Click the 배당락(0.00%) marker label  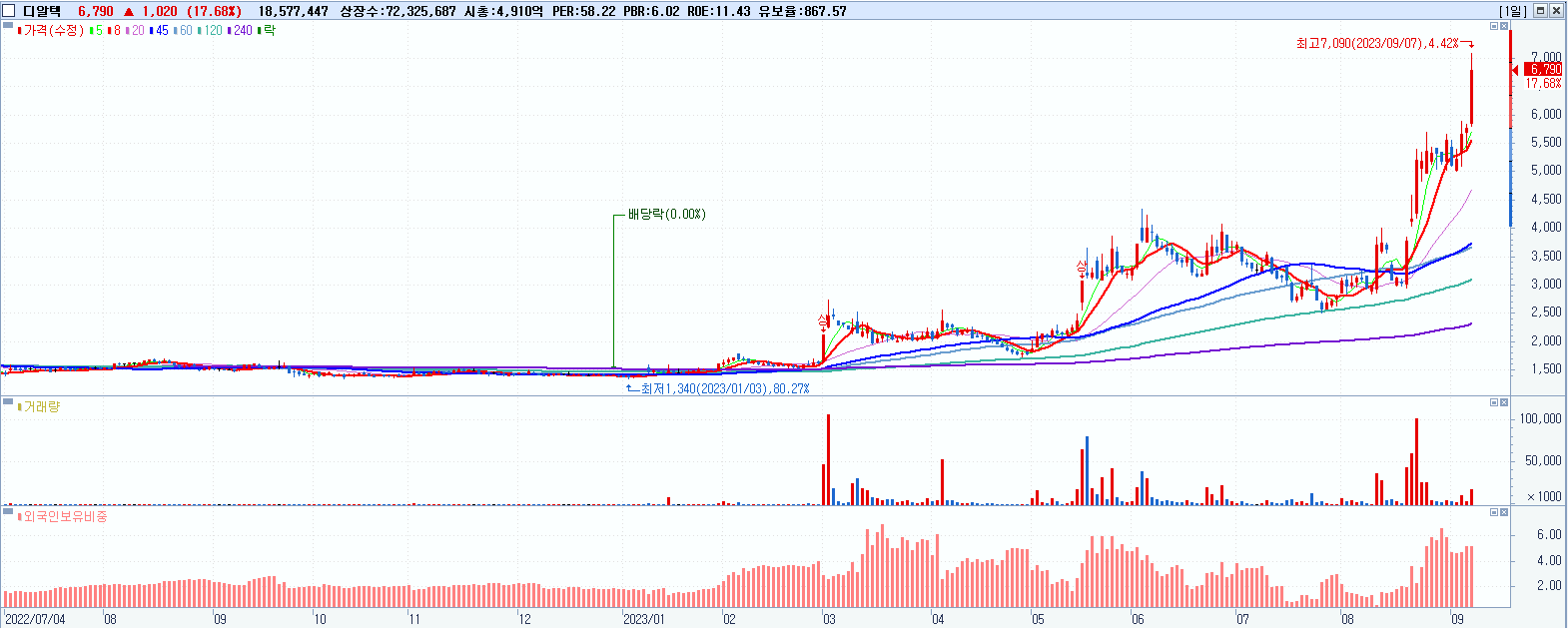pos(666,214)
